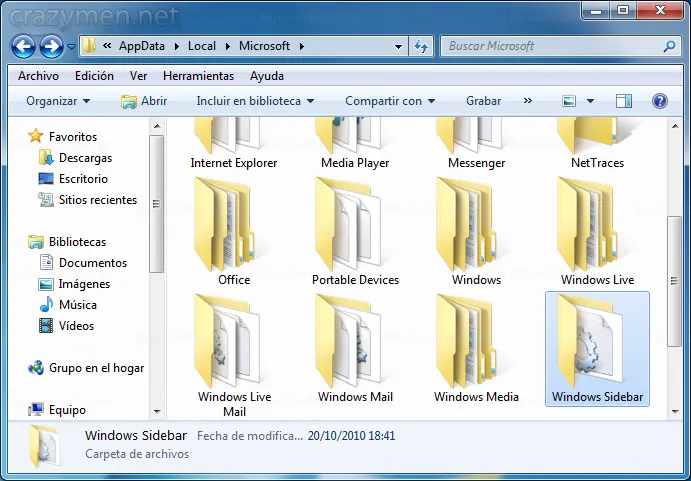Expand arrow after Local in path

pos(228,46)
